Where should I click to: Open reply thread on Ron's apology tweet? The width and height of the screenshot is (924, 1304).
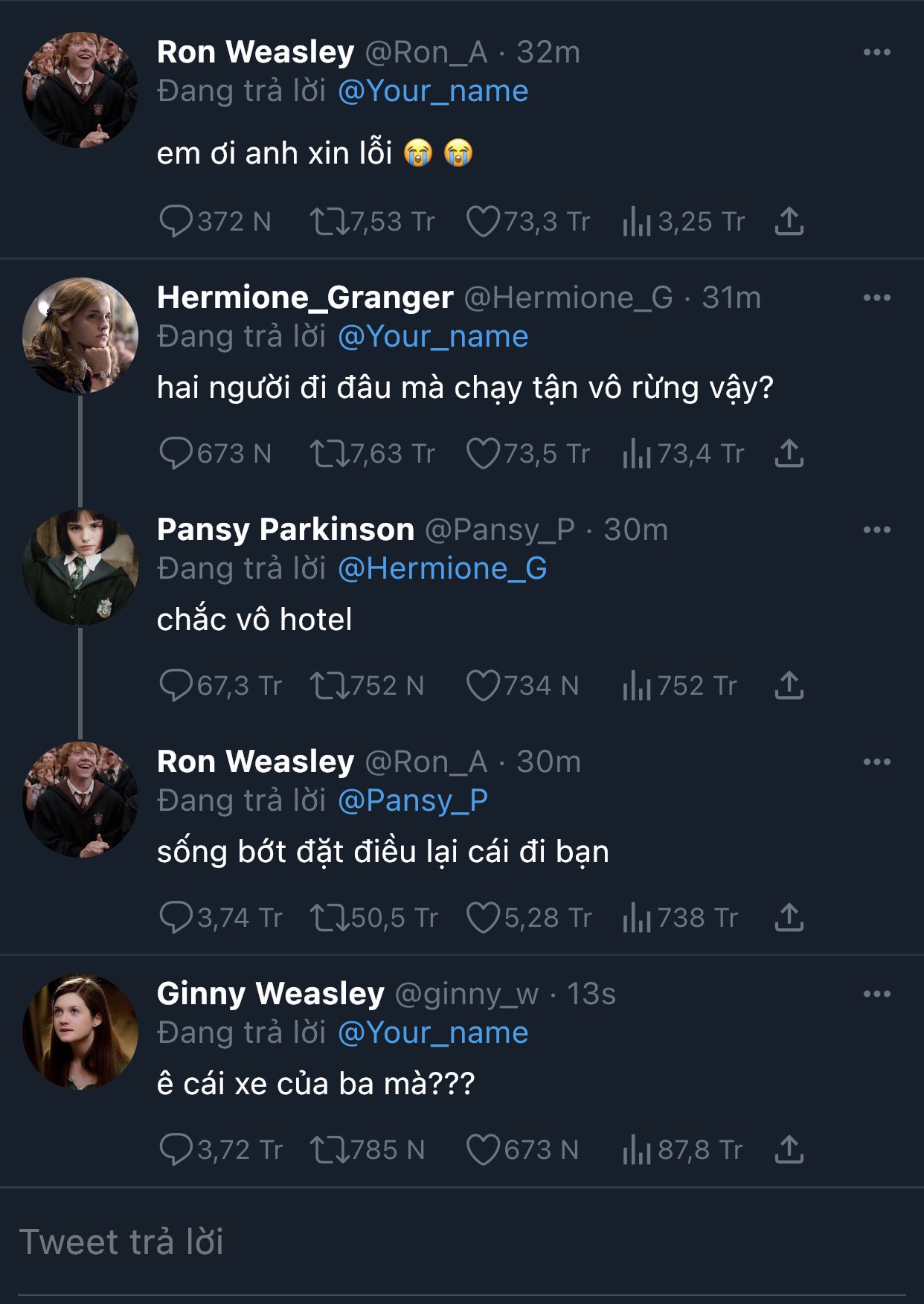pyautogui.click(x=176, y=222)
